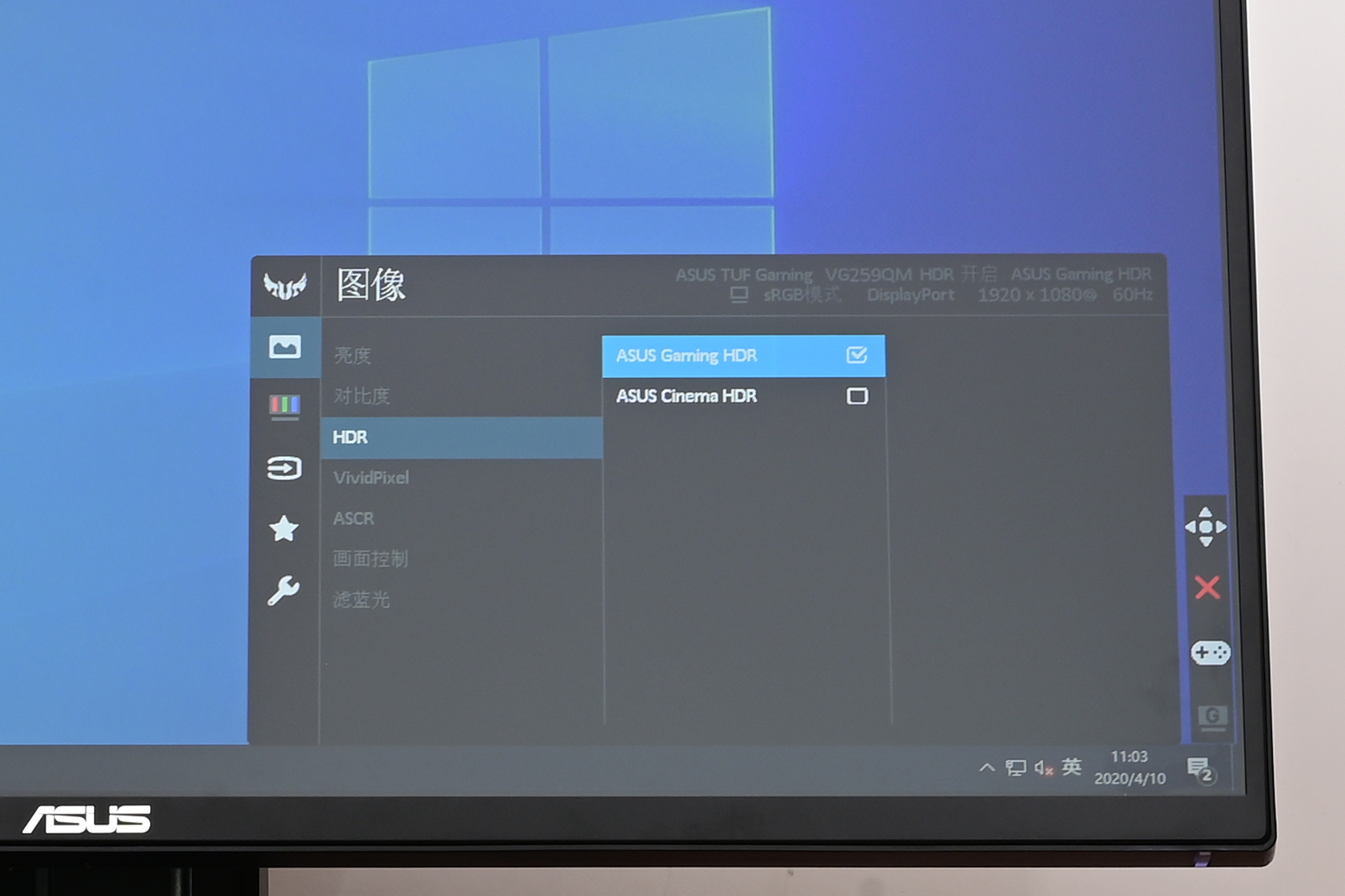Click the DisplayPort input status text

pyautogui.click(x=911, y=295)
